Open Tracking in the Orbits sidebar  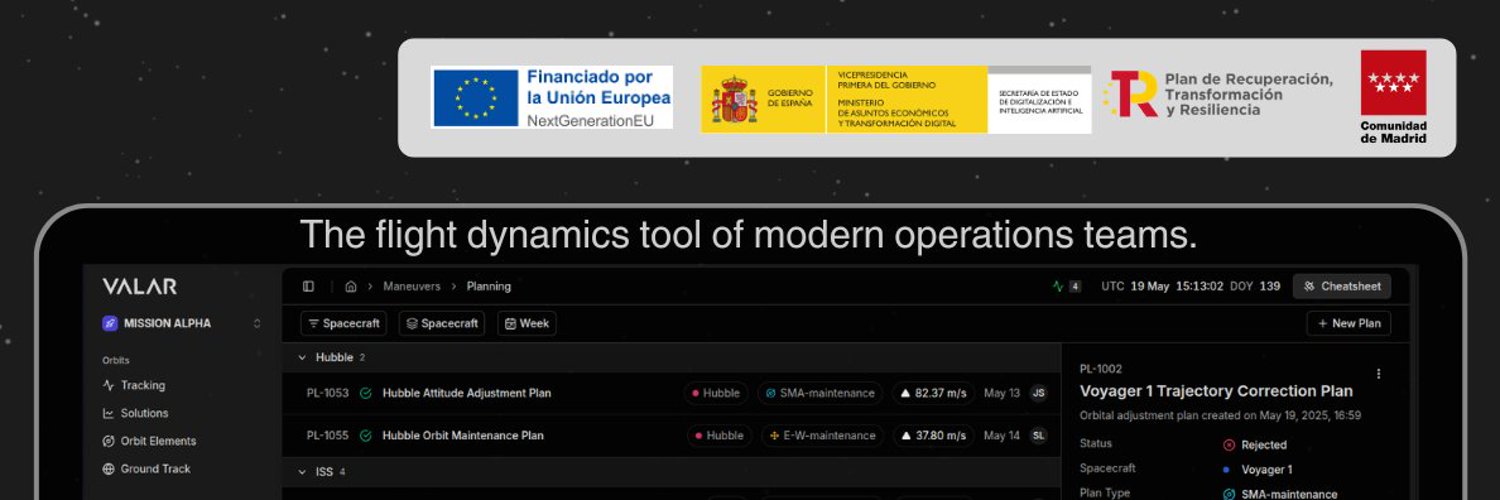[143, 386]
